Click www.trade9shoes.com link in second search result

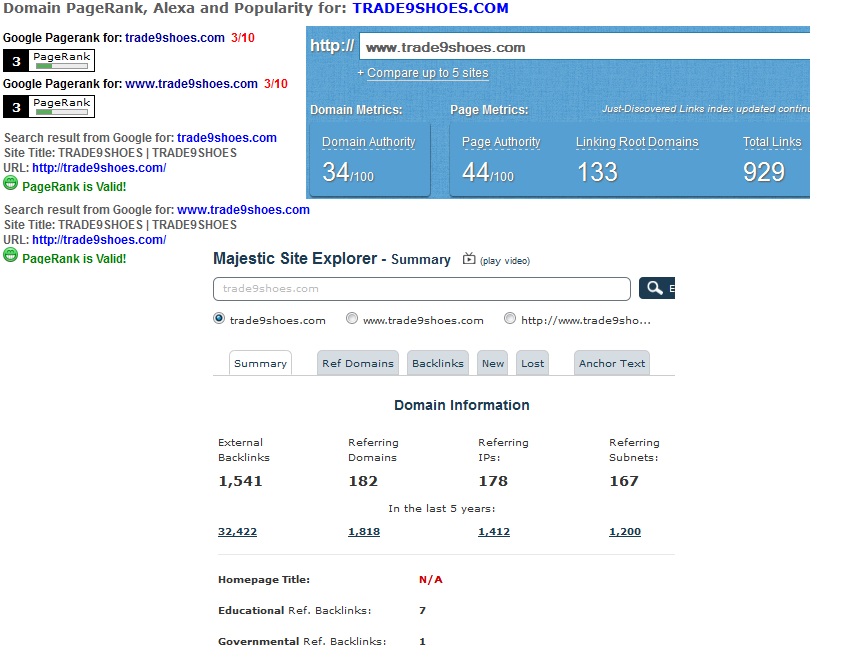(243, 209)
